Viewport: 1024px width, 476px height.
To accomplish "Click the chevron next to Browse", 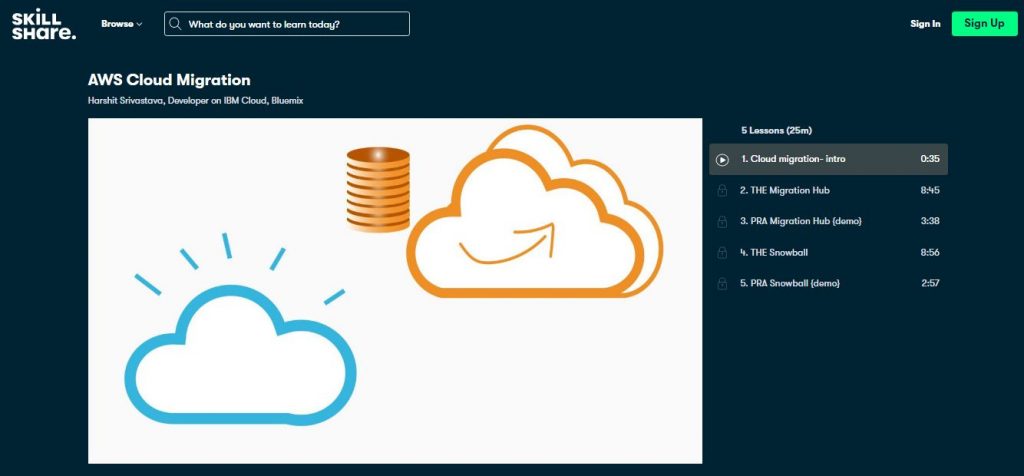I will click(139, 24).
